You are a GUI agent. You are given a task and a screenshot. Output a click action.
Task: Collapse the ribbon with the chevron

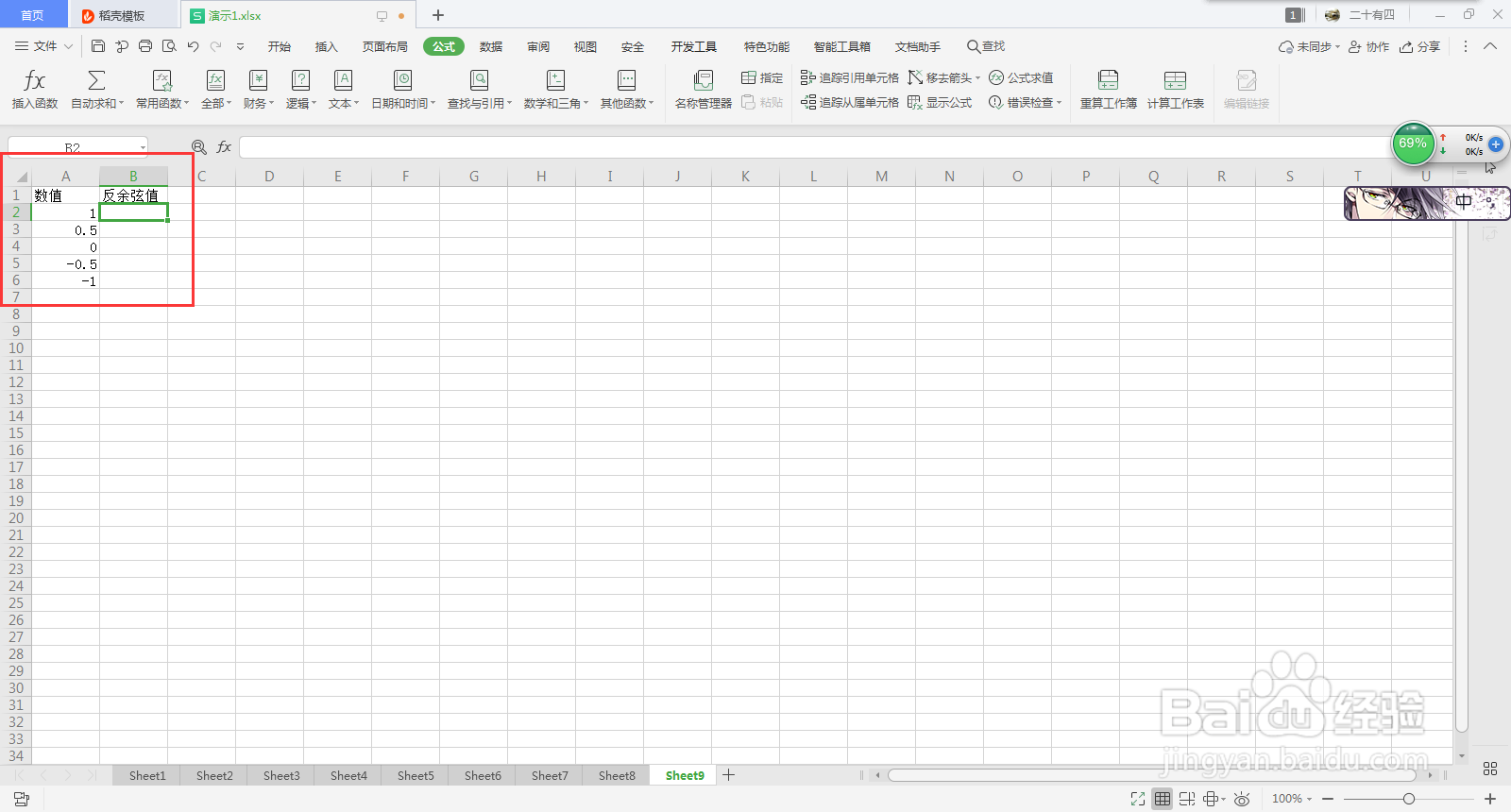(x=1490, y=46)
